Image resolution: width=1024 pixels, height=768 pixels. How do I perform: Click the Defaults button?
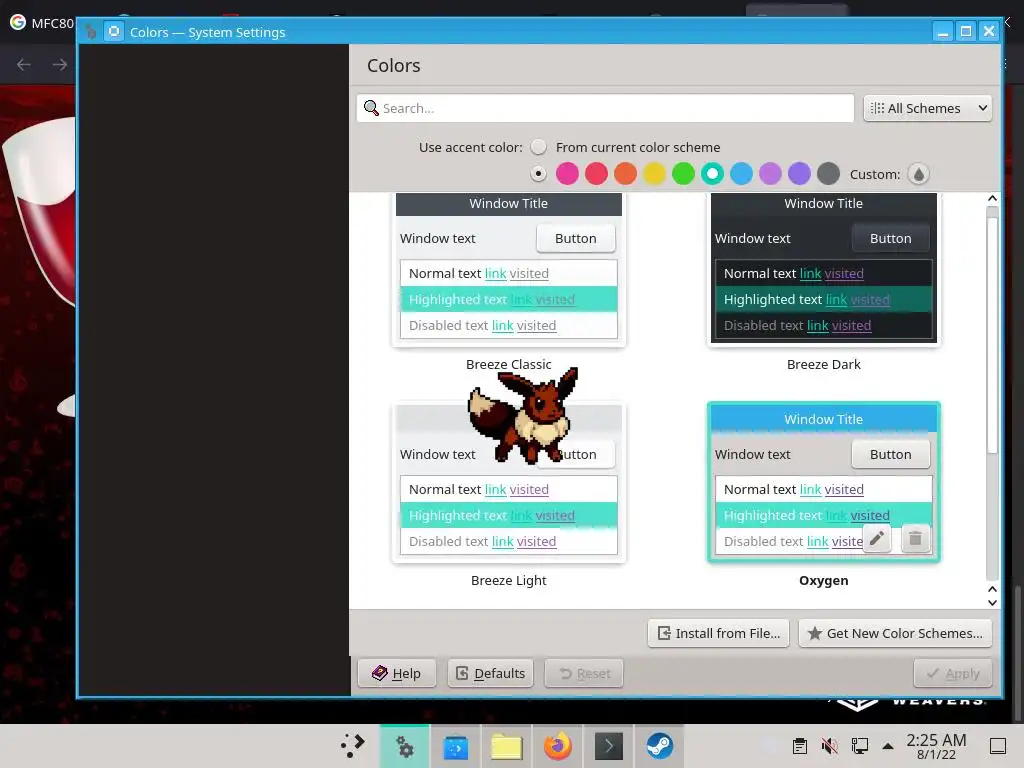pos(490,673)
